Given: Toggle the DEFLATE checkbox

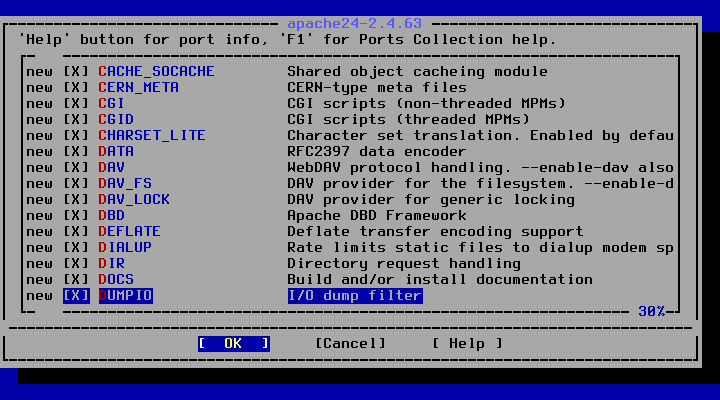Looking at the screenshot, I should tap(76, 231).
